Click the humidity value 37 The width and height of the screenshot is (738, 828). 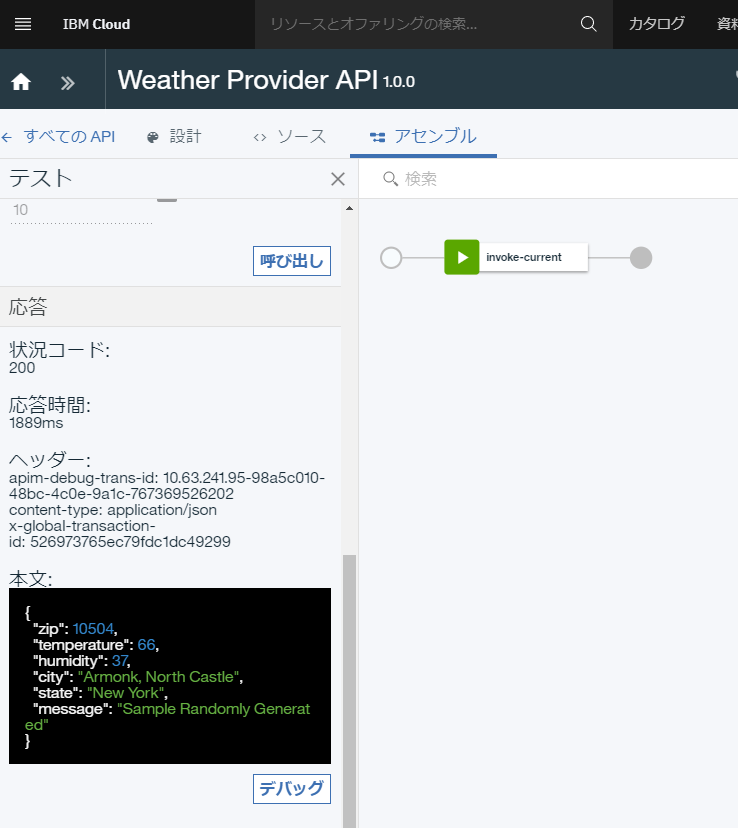120,661
